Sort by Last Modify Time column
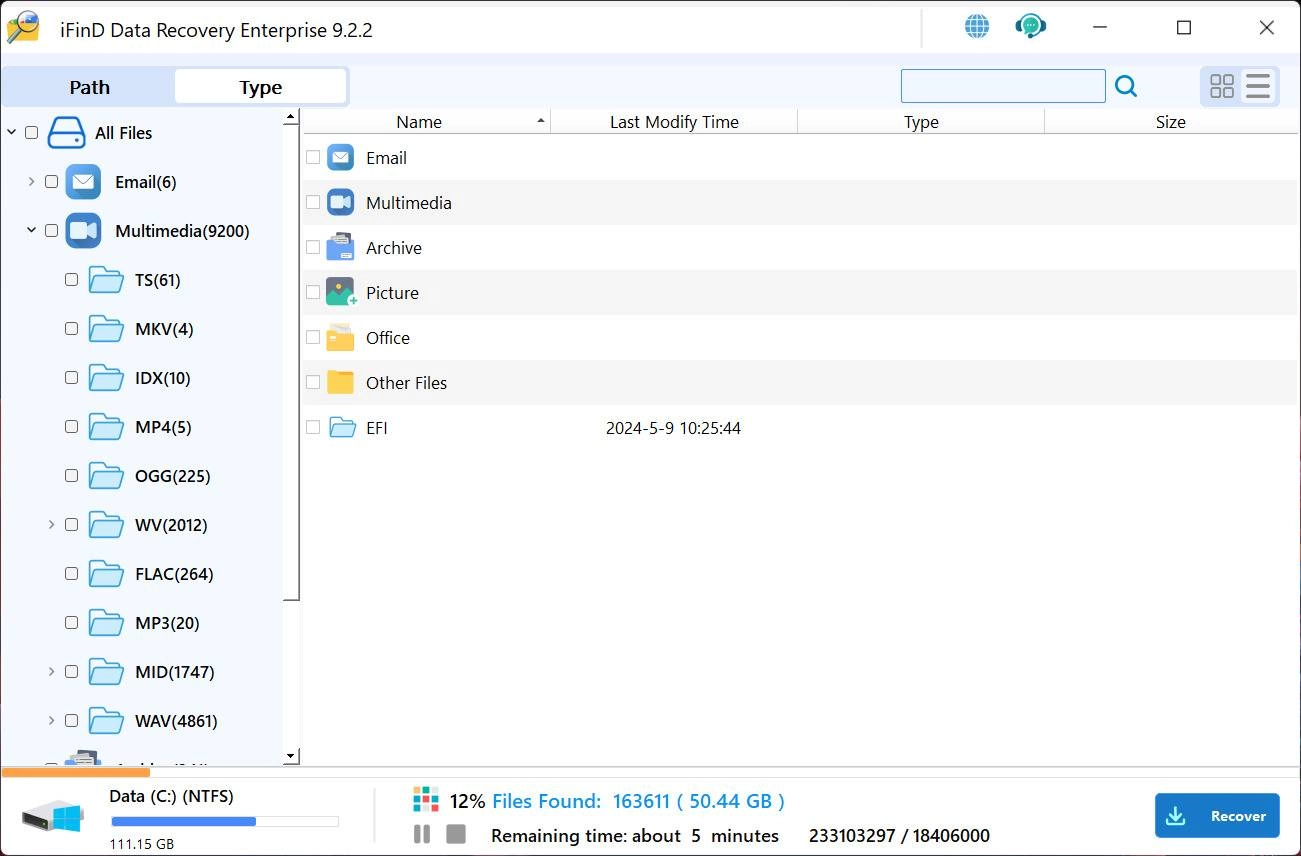Viewport: 1301px width, 856px height. [674, 122]
